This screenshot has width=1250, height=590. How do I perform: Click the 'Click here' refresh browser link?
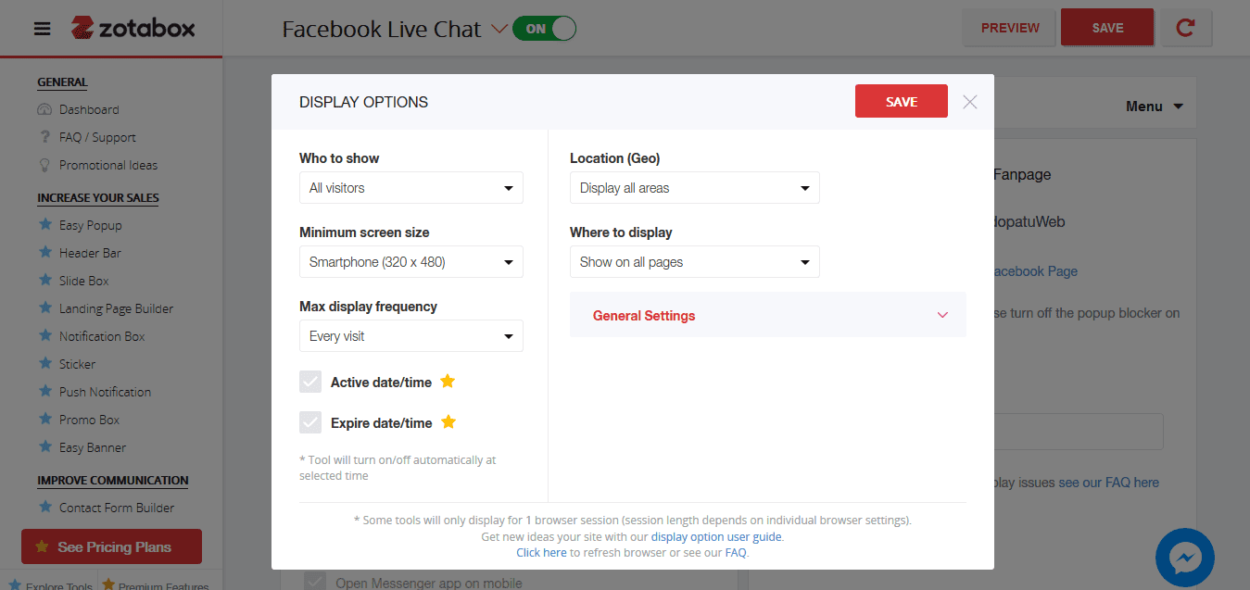click(541, 552)
